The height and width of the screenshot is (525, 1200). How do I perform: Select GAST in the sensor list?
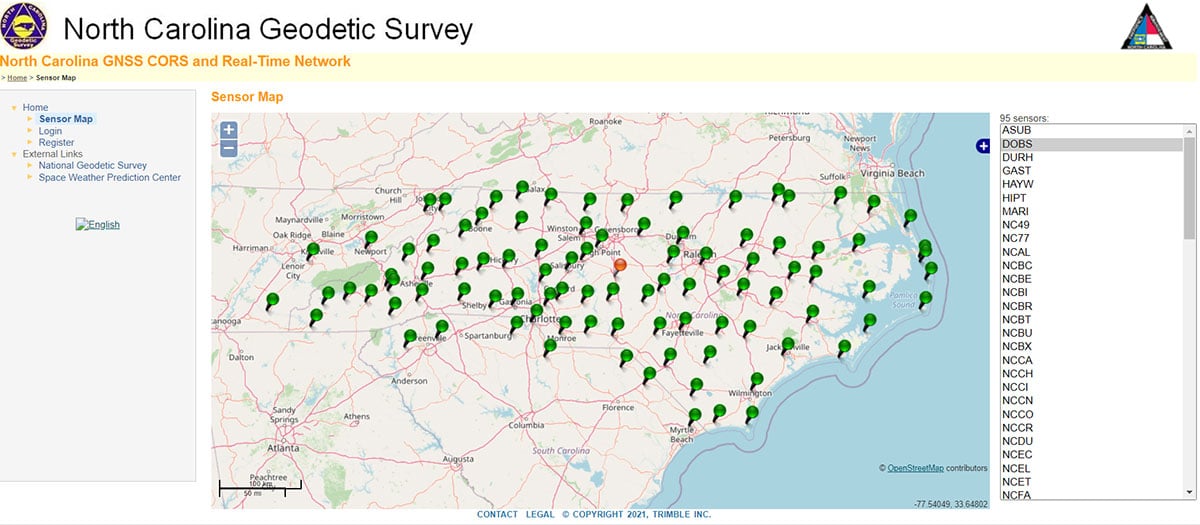[x=1091, y=171]
